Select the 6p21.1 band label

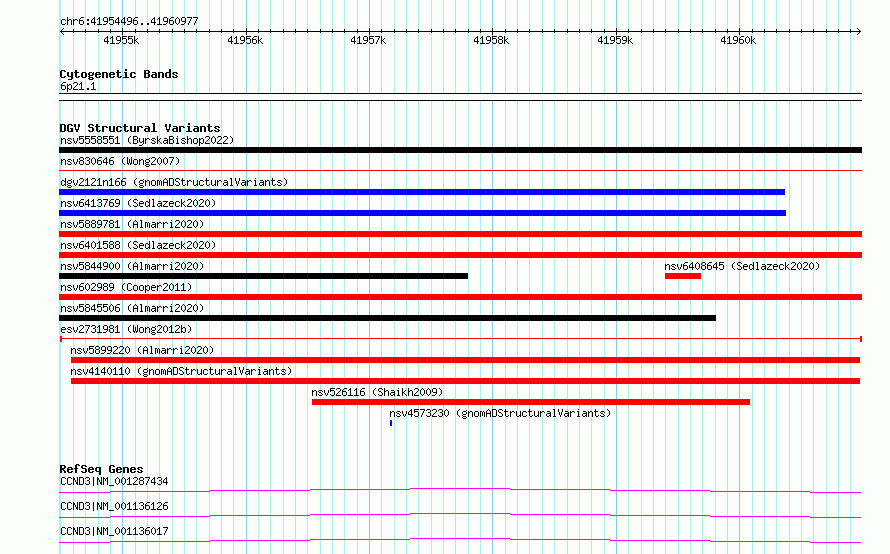(x=78, y=86)
